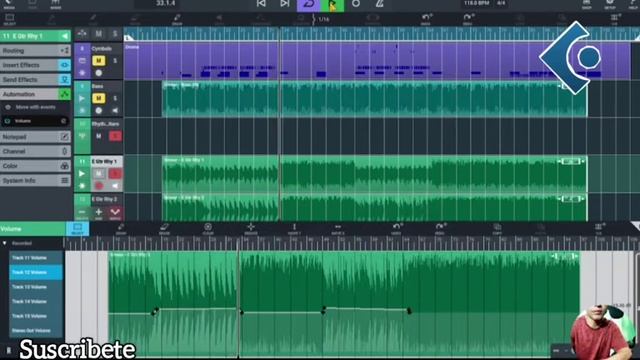Select Stereo Out Volume in list
The height and width of the screenshot is (360, 640).
(x=36, y=330)
